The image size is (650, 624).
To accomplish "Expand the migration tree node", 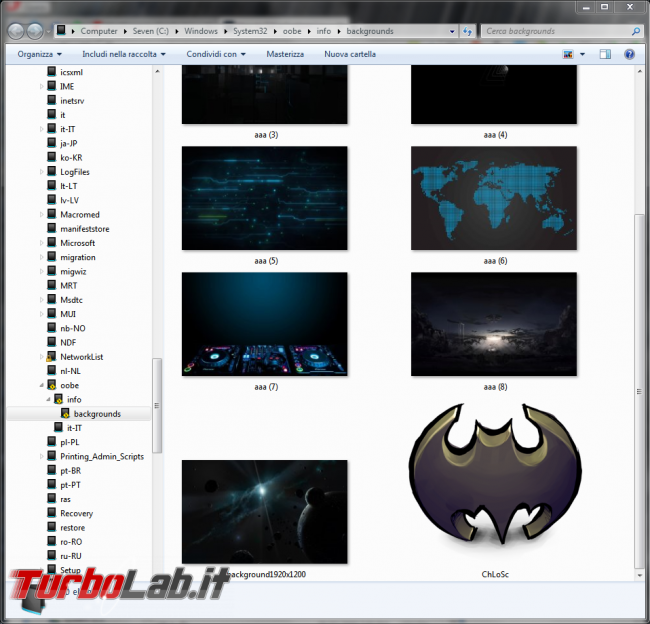I will pos(41,257).
